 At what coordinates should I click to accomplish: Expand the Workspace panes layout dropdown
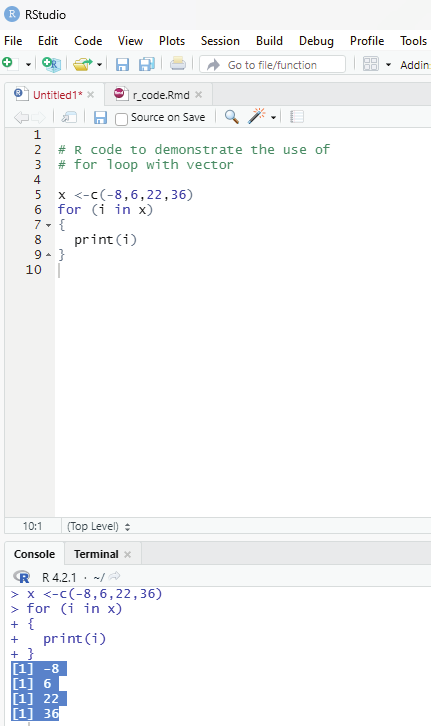pyautogui.click(x=388, y=65)
